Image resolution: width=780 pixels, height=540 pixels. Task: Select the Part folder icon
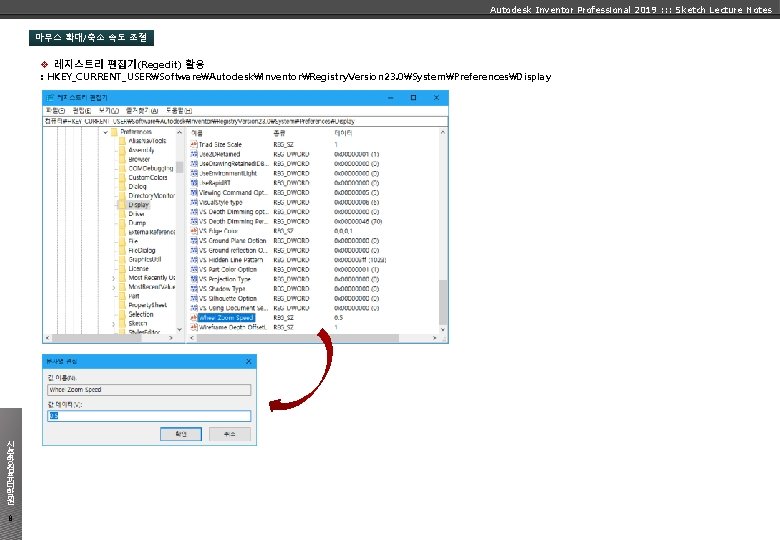pyautogui.click(x=122, y=296)
